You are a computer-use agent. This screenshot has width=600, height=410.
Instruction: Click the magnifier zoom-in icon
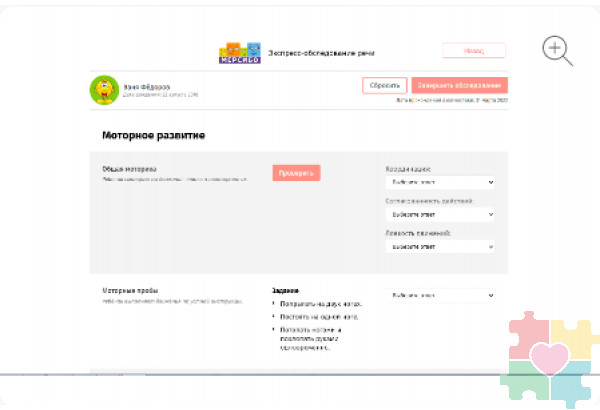click(x=557, y=50)
